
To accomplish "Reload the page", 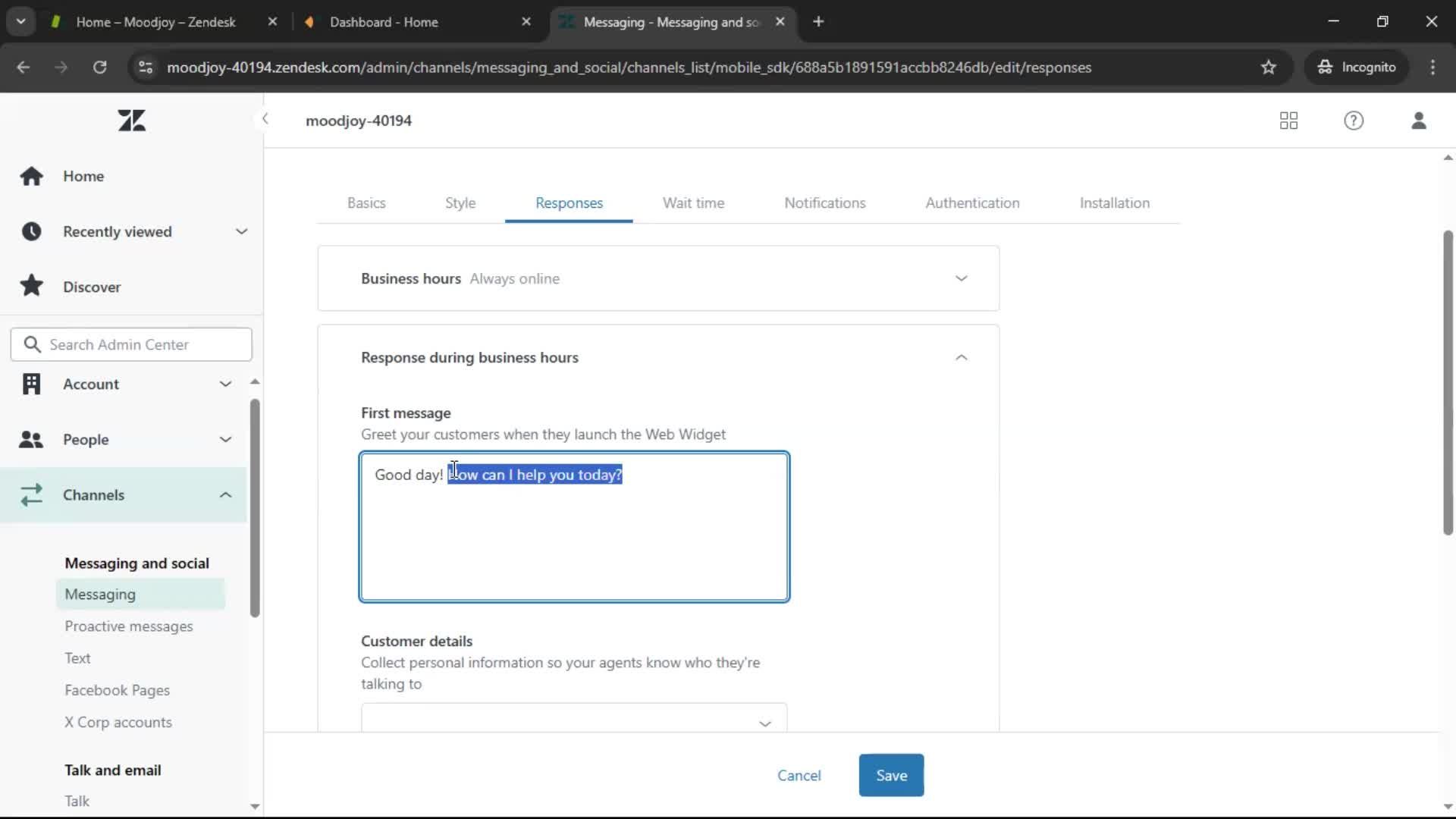I will [99, 67].
